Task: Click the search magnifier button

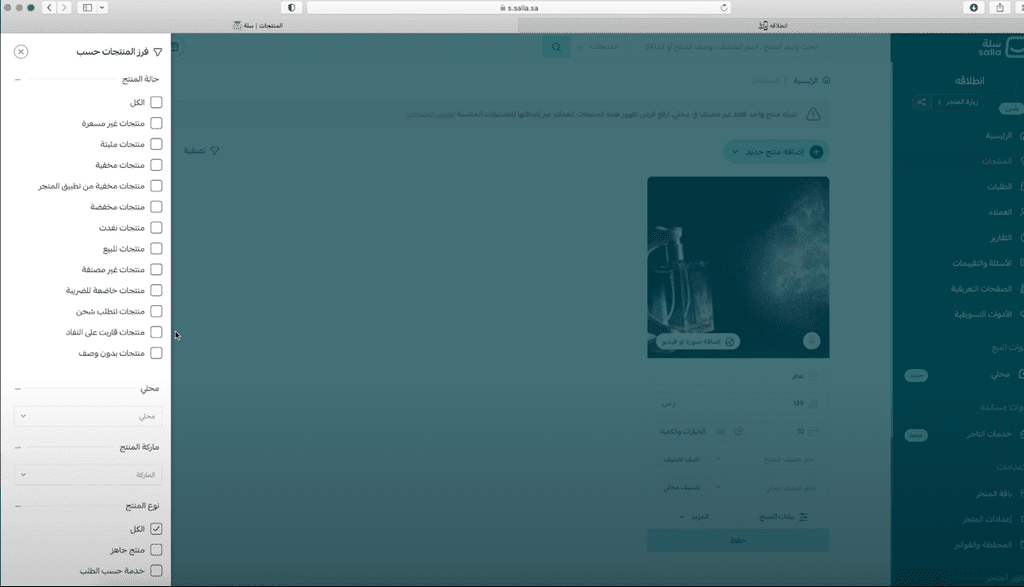Action: click(556, 47)
